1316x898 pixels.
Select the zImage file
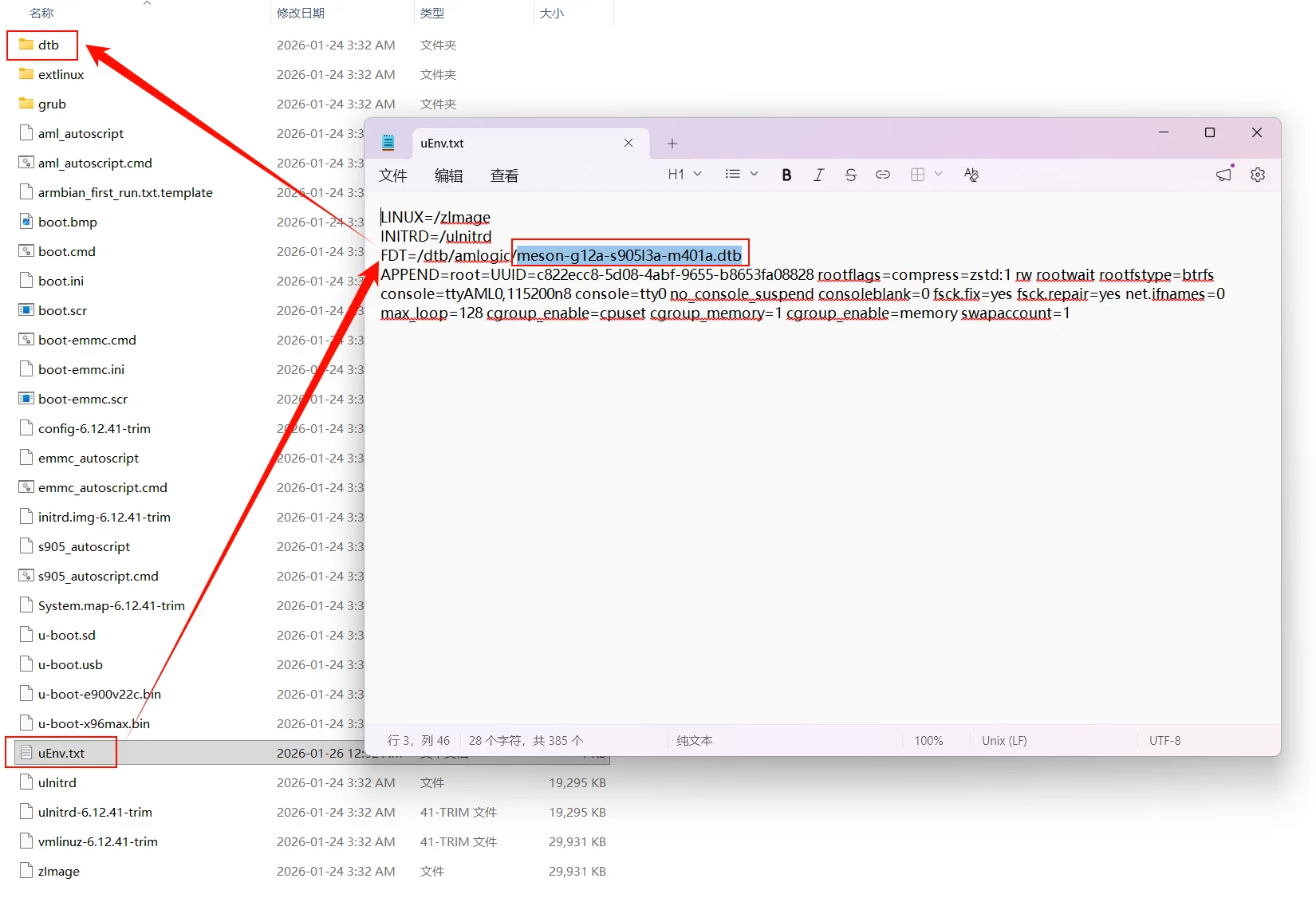click(x=59, y=872)
